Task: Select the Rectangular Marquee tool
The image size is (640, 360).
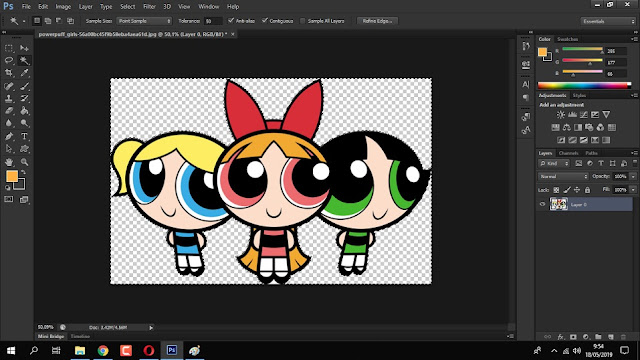Action: (x=9, y=48)
